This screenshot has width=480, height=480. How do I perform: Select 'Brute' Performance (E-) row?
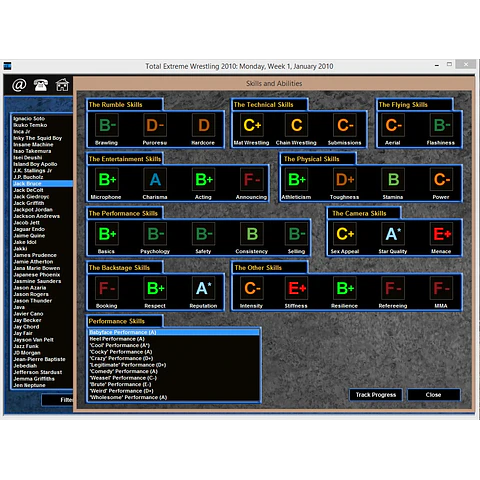click(174, 384)
